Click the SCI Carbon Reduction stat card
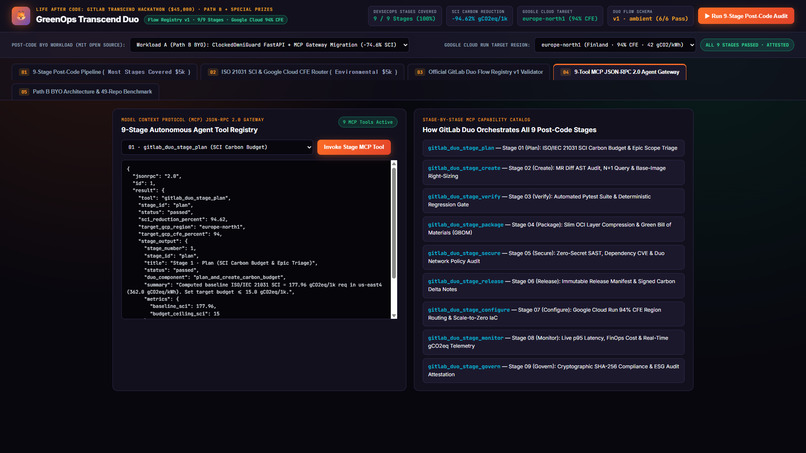The width and height of the screenshot is (806, 453). click(479, 15)
